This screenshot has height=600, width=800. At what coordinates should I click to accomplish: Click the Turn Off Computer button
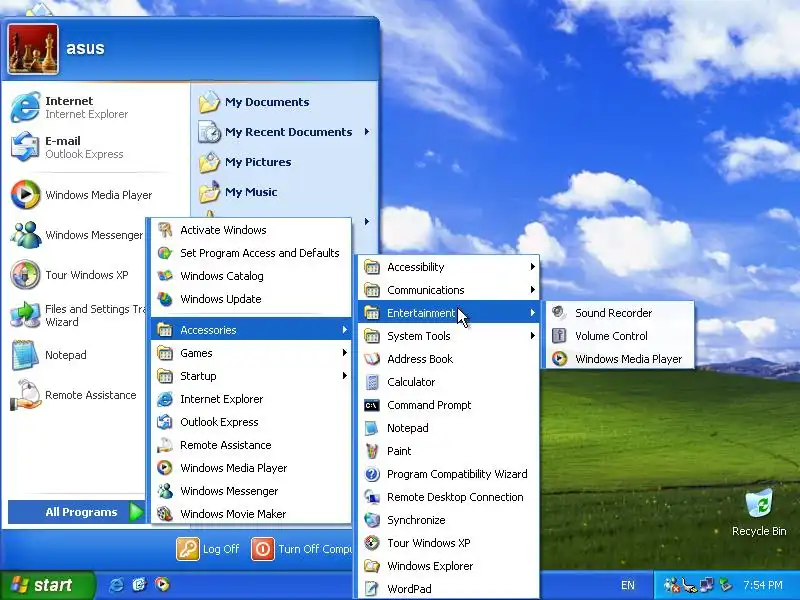[x=302, y=549]
